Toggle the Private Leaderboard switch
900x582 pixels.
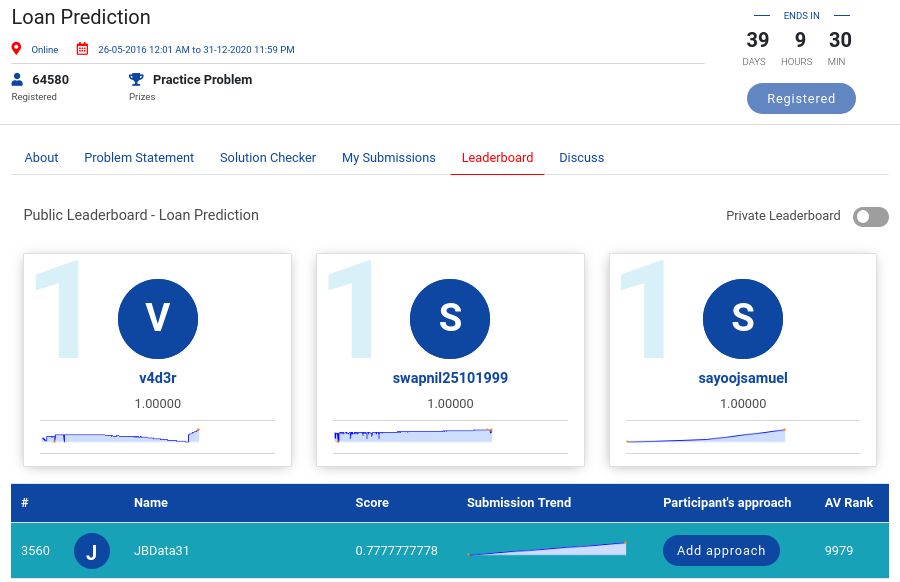pos(870,217)
